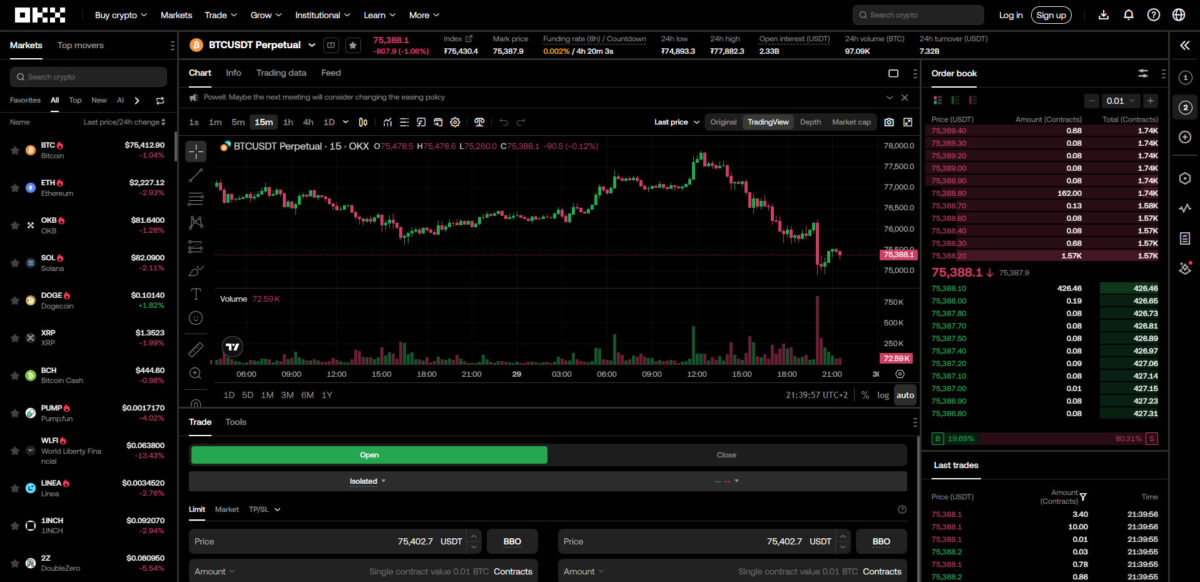The image size is (1200, 582).
Task: Open the download app icon
Action: tap(1104, 15)
